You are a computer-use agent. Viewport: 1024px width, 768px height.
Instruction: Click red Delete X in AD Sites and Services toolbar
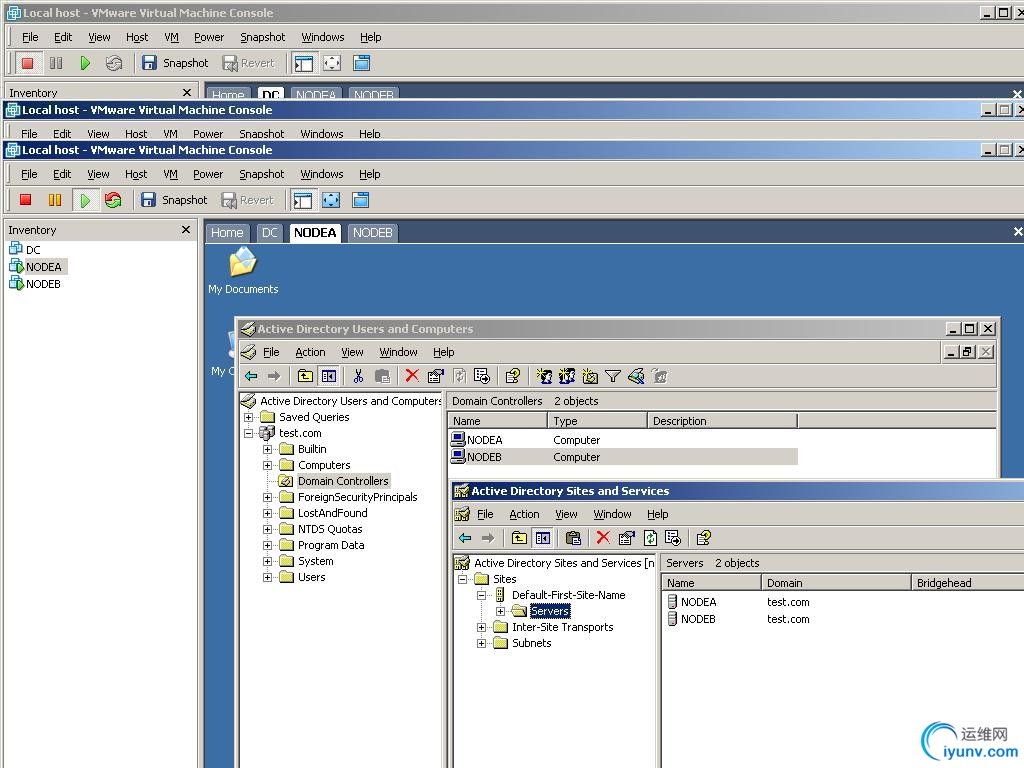[603, 537]
